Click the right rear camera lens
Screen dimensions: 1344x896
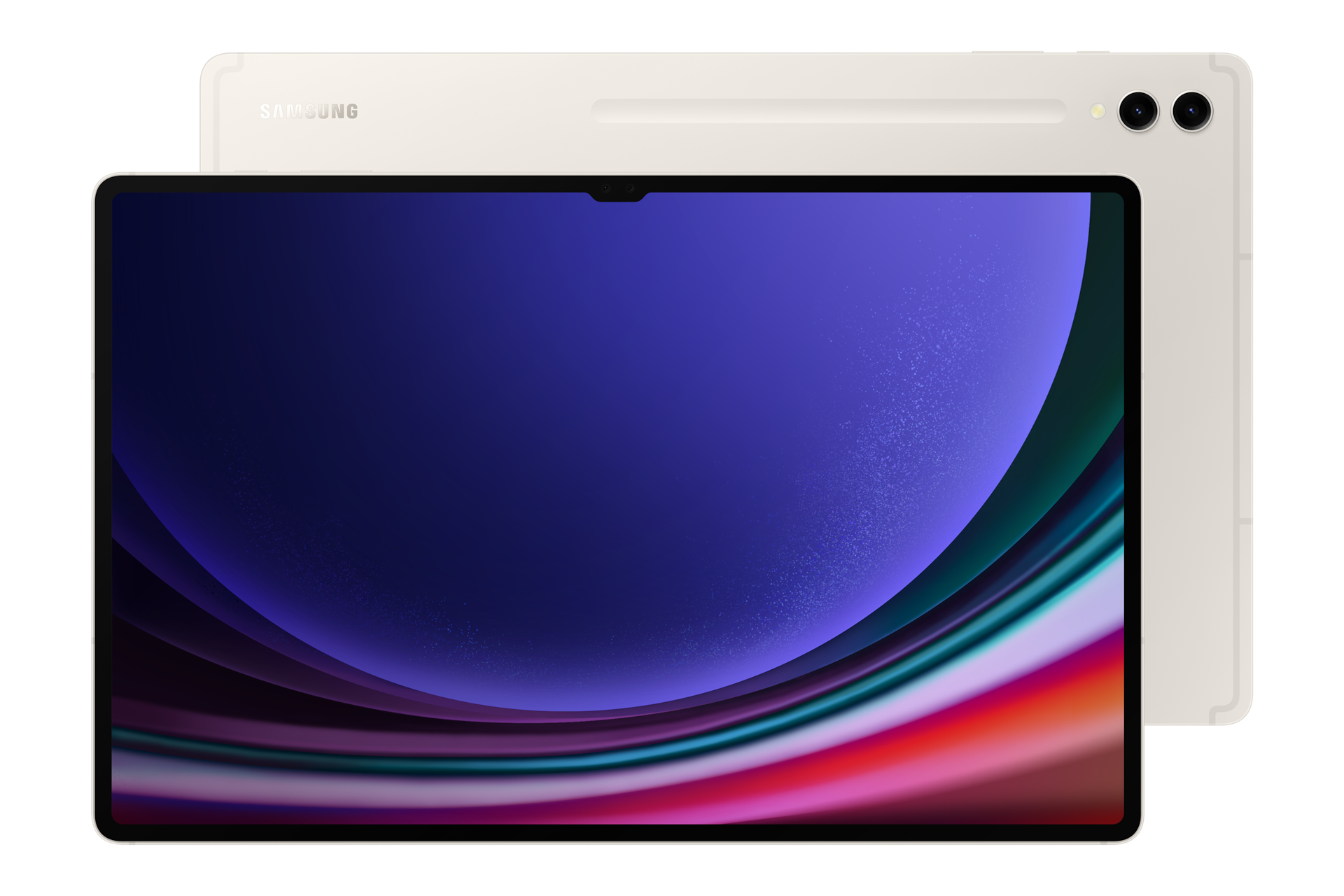tap(1192, 110)
